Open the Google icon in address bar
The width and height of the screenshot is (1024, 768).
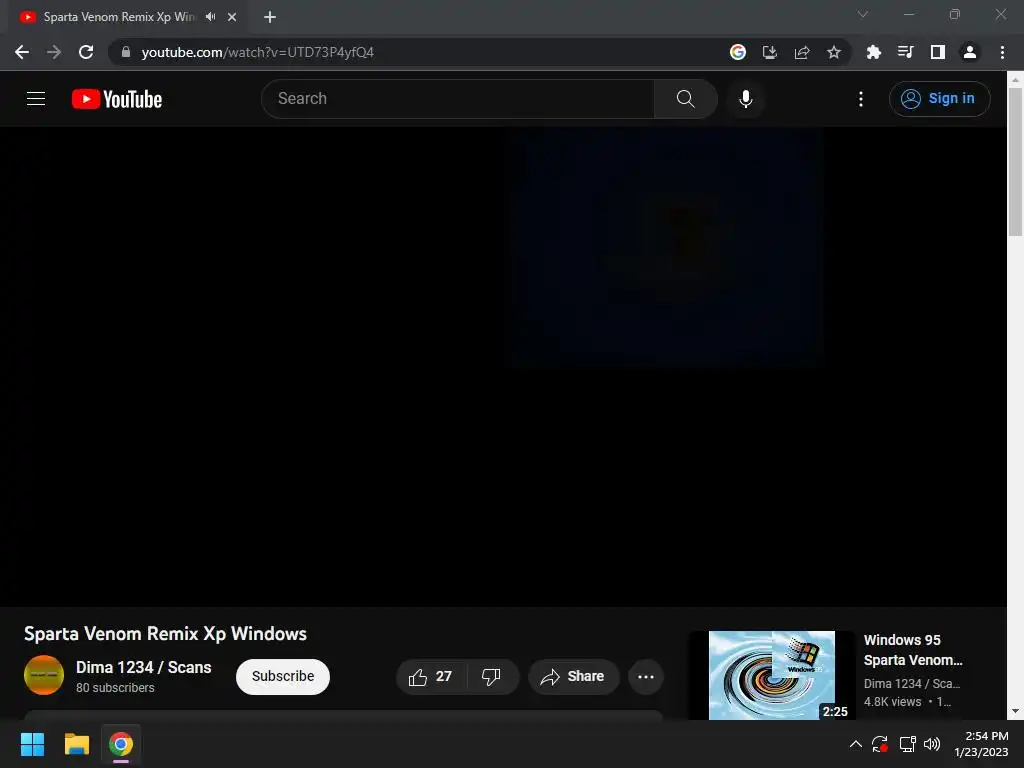pos(738,52)
